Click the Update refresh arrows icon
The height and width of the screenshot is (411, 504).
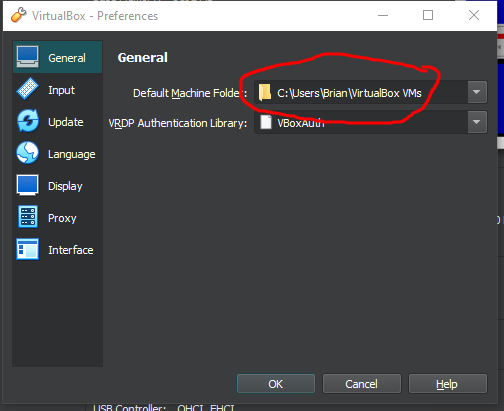pos(28,121)
